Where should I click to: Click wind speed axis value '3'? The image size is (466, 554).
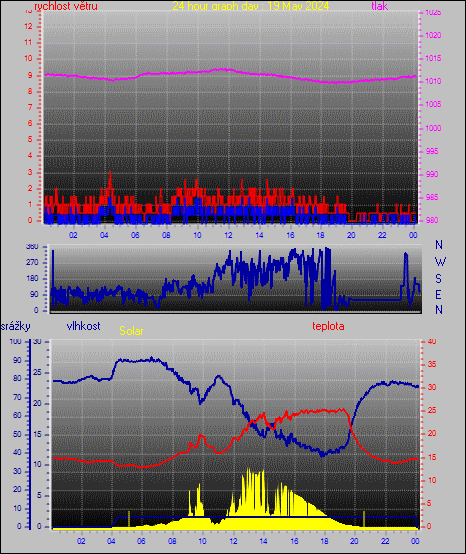[30, 172]
